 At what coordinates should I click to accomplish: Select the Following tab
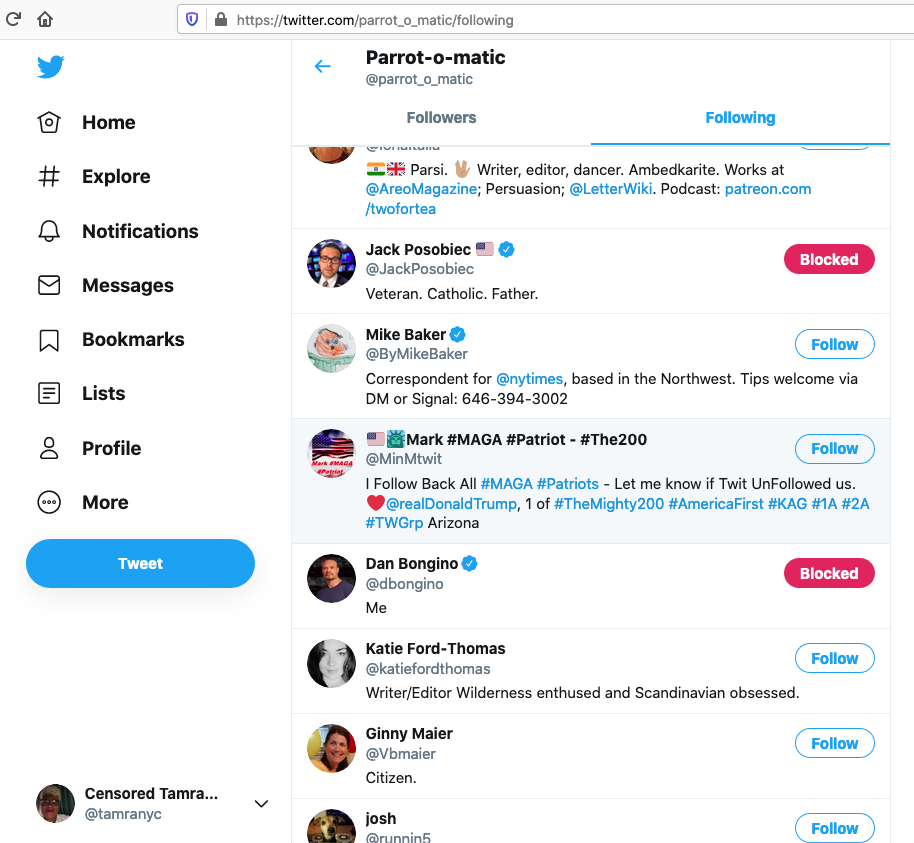pyautogui.click(x=740, y=118)
